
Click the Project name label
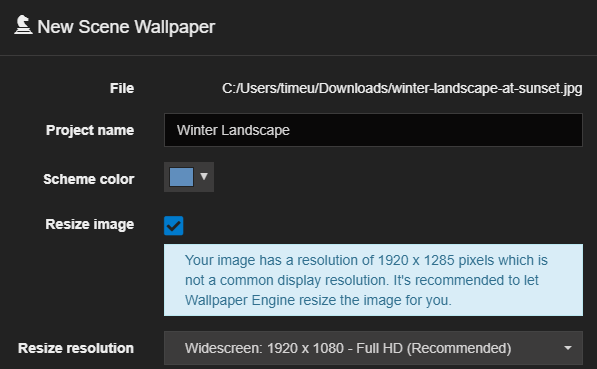pyautogui.click(x=90, y=130)
